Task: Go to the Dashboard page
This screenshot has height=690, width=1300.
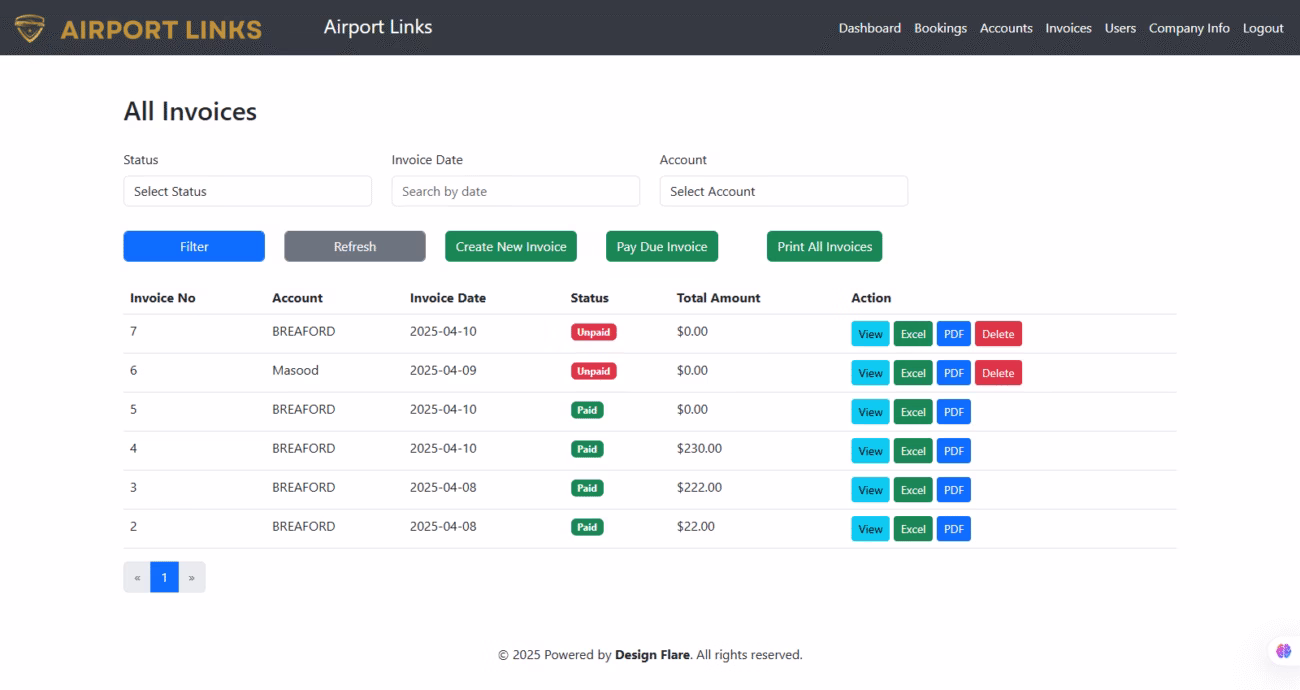Action: point(869,28)
